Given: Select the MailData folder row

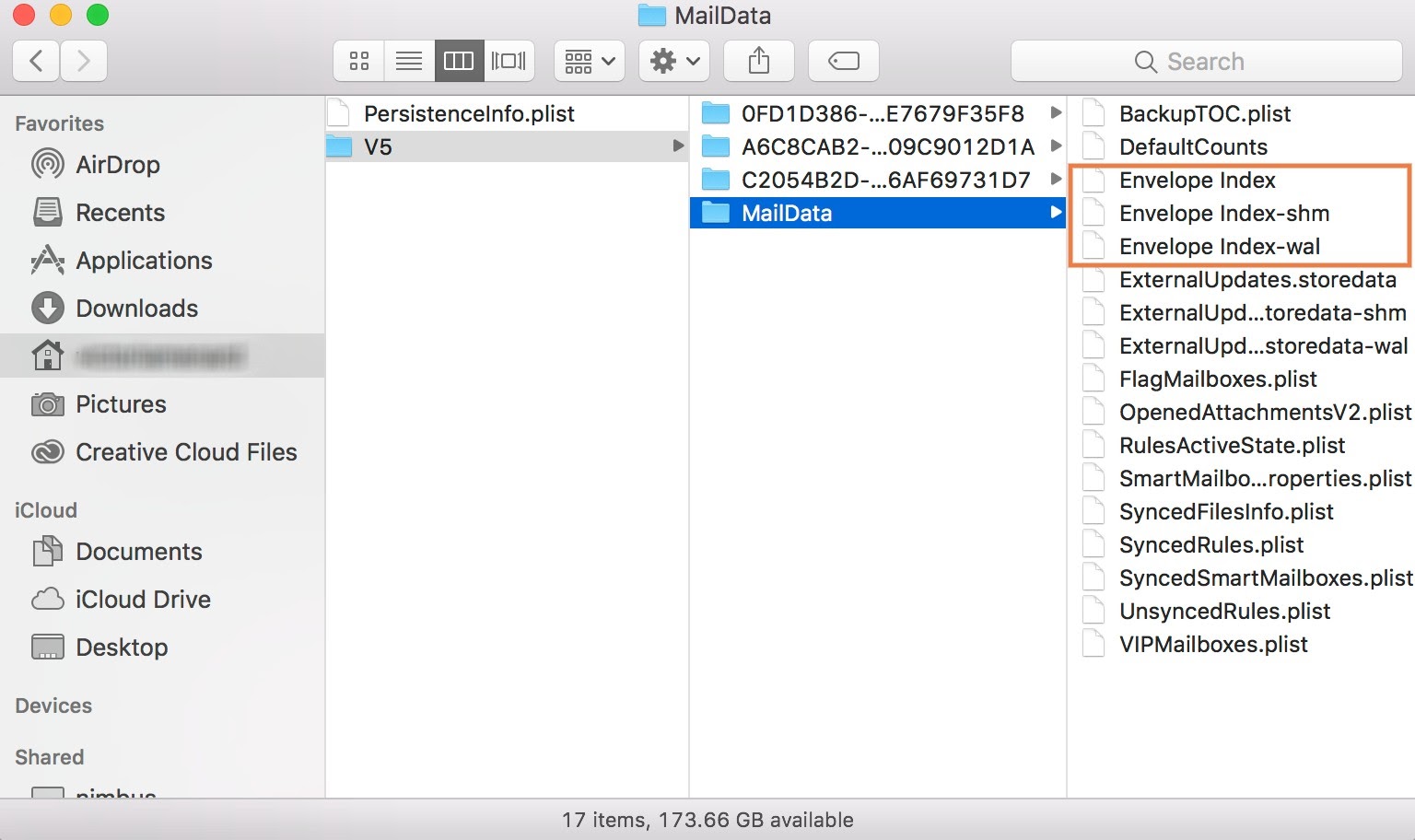Looking at the screenshot, I should click(x=877, y=213).
